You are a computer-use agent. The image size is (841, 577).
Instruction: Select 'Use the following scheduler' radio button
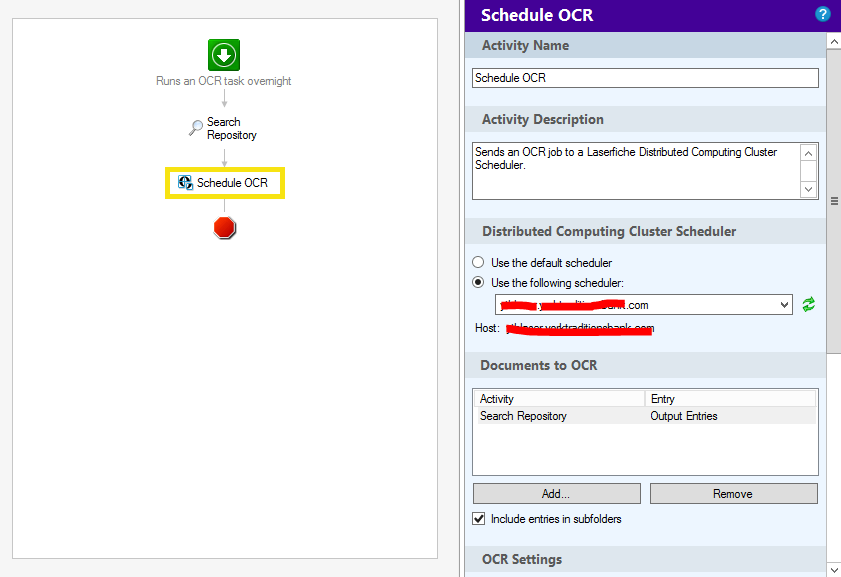pyautogui.click(x=479, y=283)
